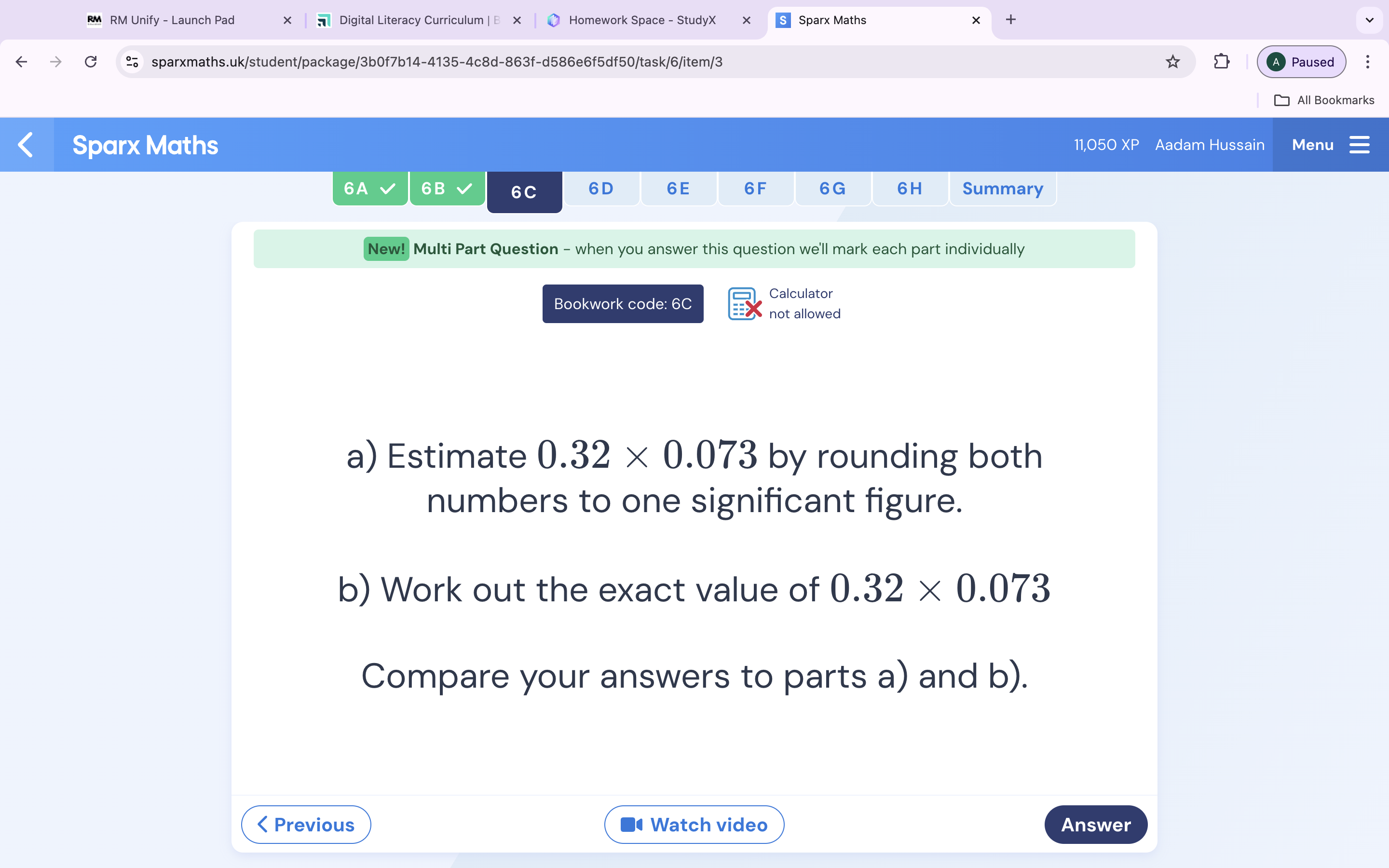Screen dimensions: 1389x868
Task: Go to question 6H
Action: pyautogui.click(x=910, y=188)
